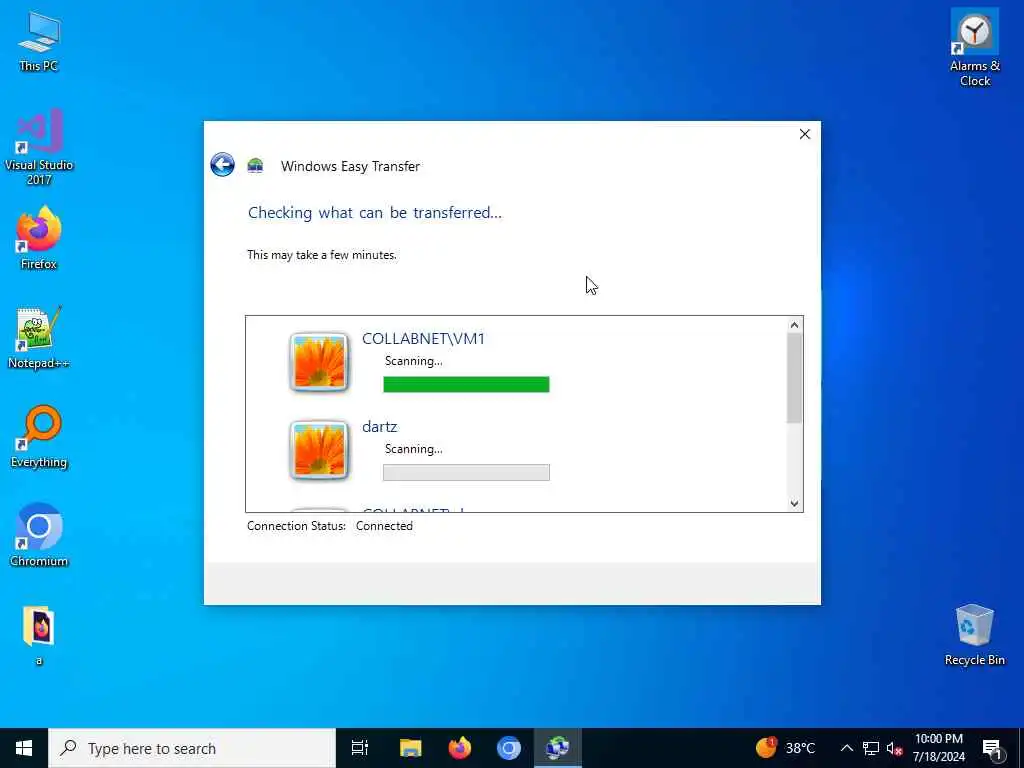Open the clock showing 10:00 PM
The image size is (1024, 768).
point(938,748)
